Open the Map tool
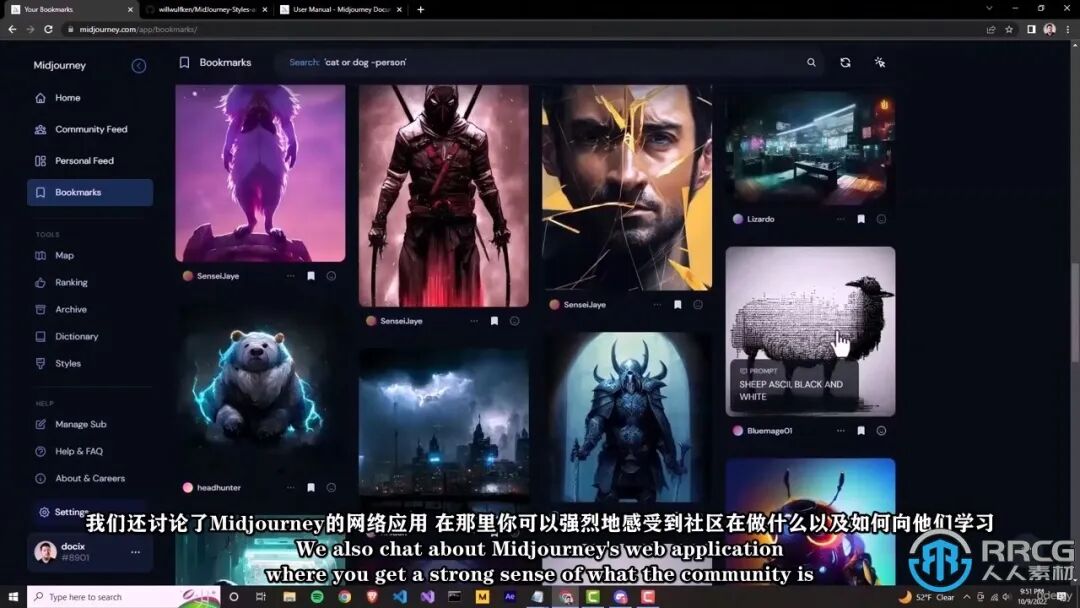Screen dimensions: 1080x608 point(64,255)
